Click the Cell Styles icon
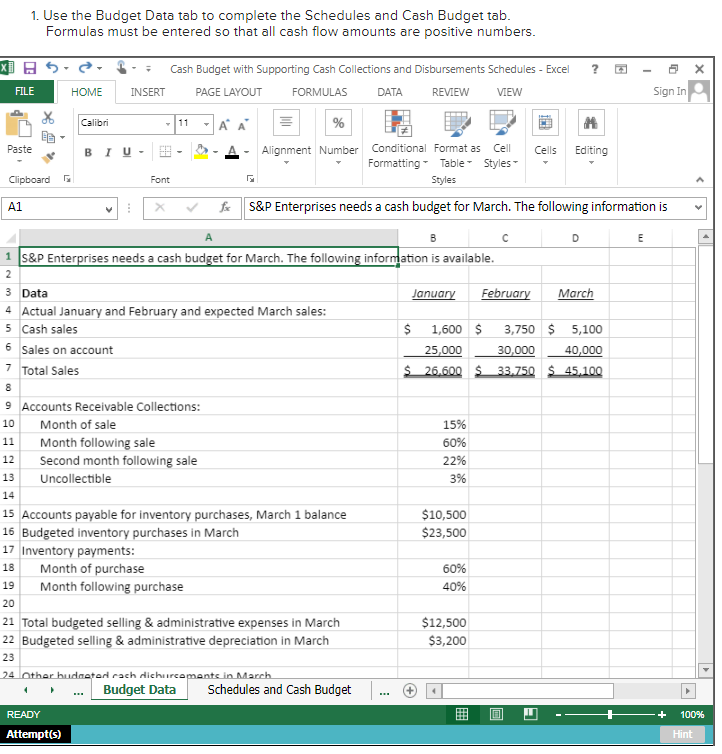Screen dimensions: 722x754 point(502,123)
